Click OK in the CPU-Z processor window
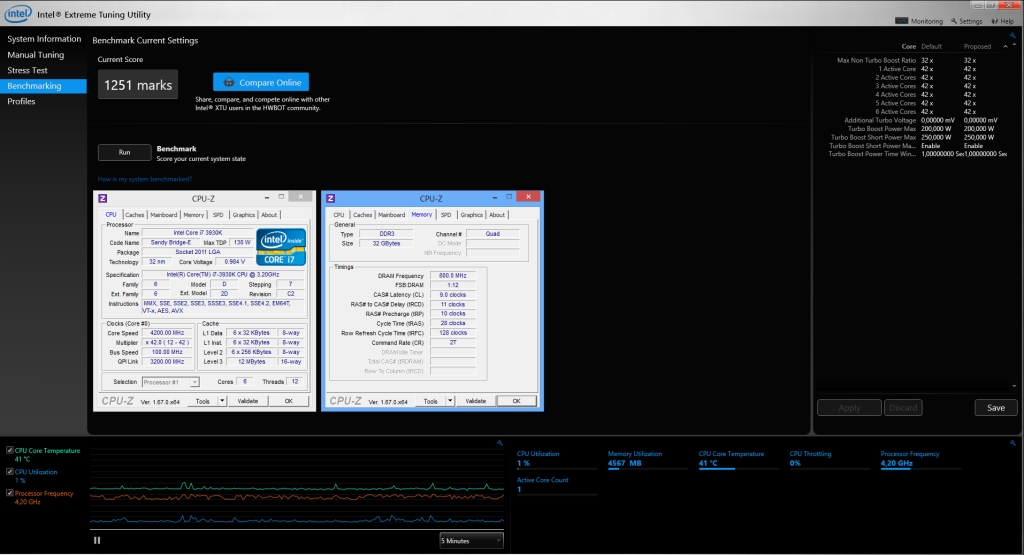Viewport: 1024px width, 555px height. 289,401
